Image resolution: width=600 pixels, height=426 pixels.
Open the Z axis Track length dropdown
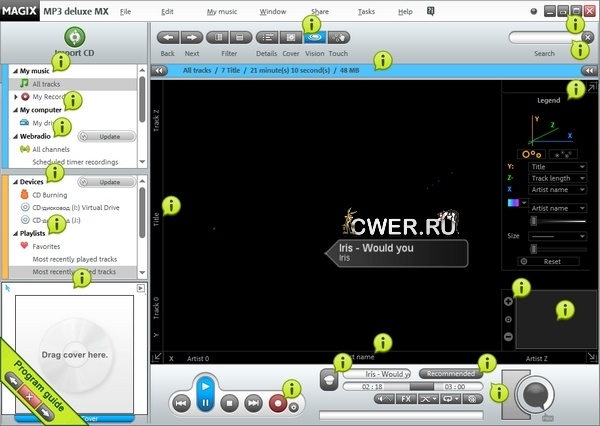coord(557,178)
